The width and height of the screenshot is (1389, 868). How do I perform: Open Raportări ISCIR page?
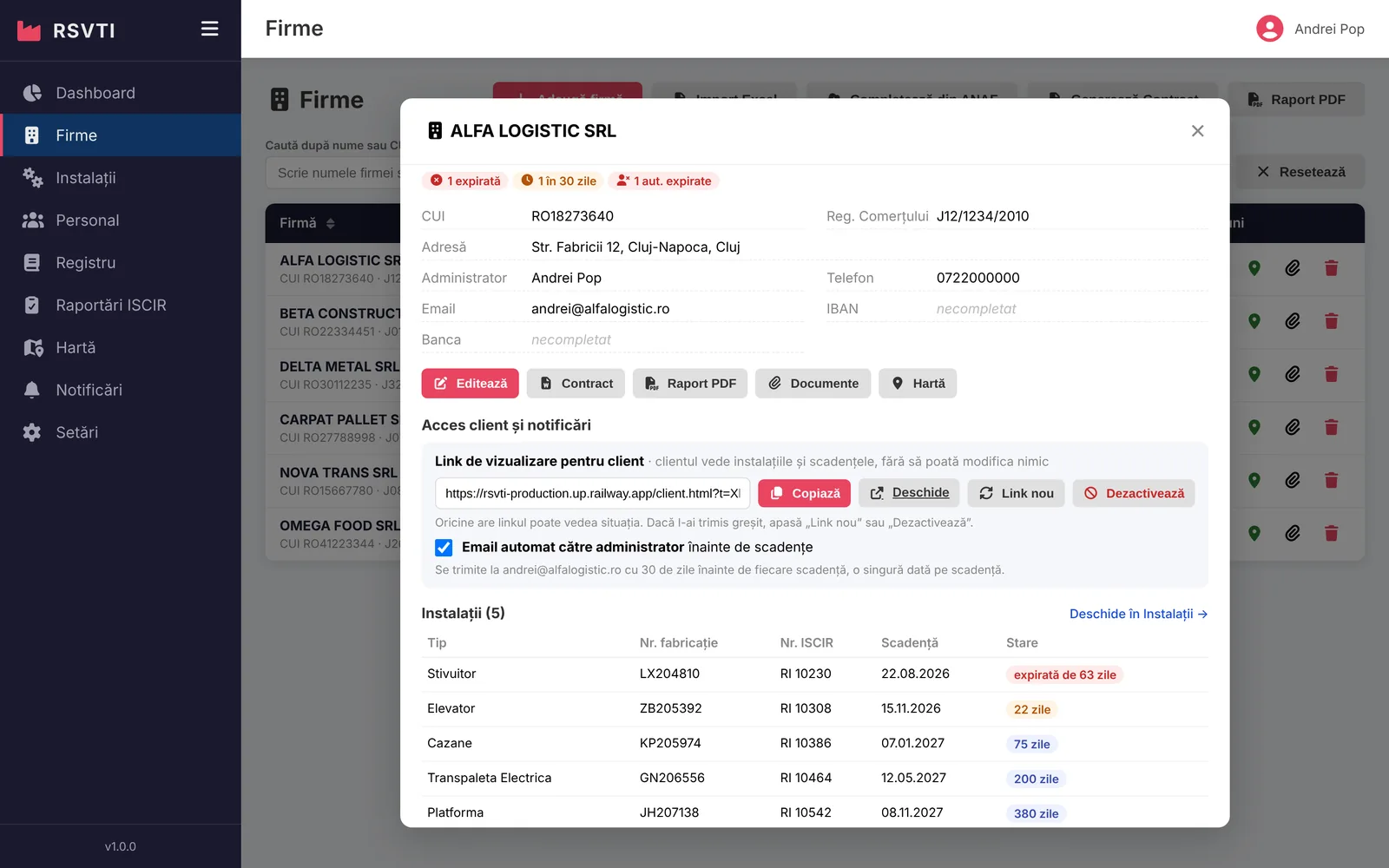(x=121, y=305)
